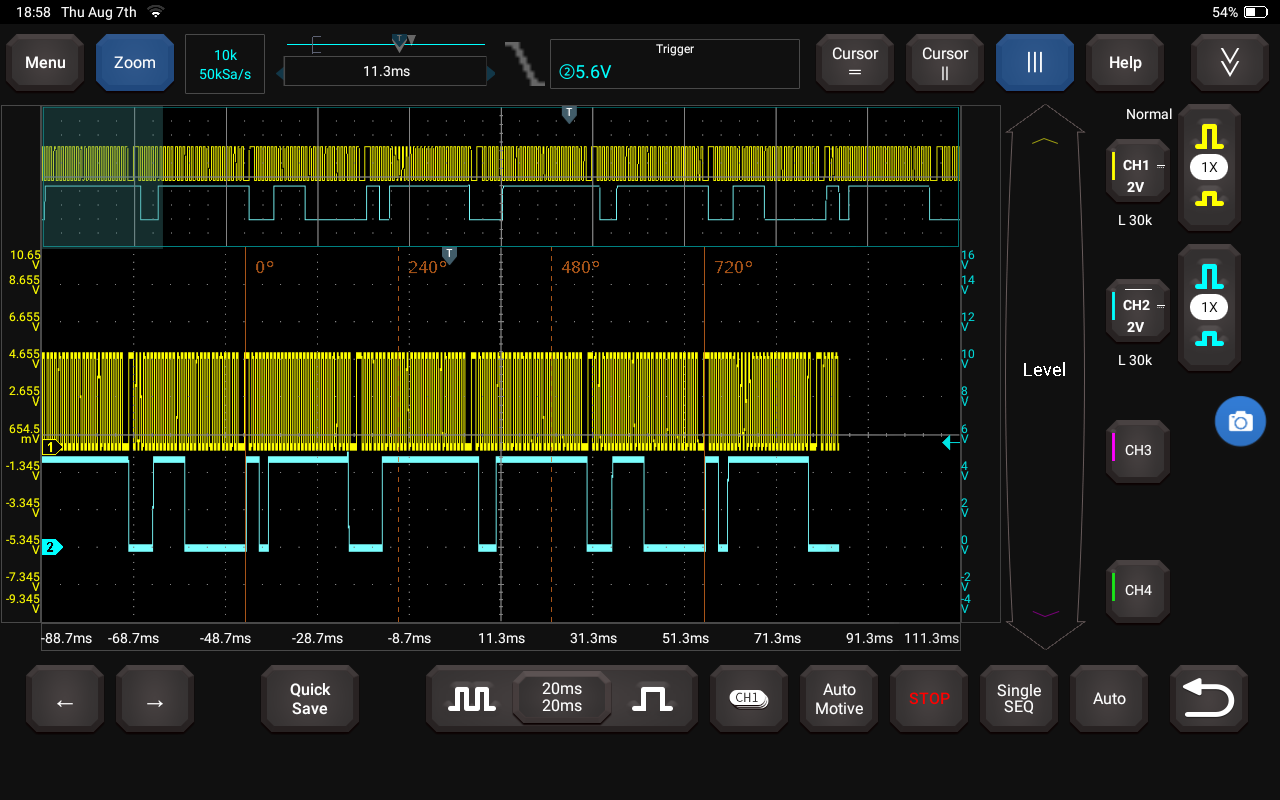This screenshot has width=1280, height=800.
Task: Expand the double-chevron dropdown at top right
Action: tap(1229, 63)
